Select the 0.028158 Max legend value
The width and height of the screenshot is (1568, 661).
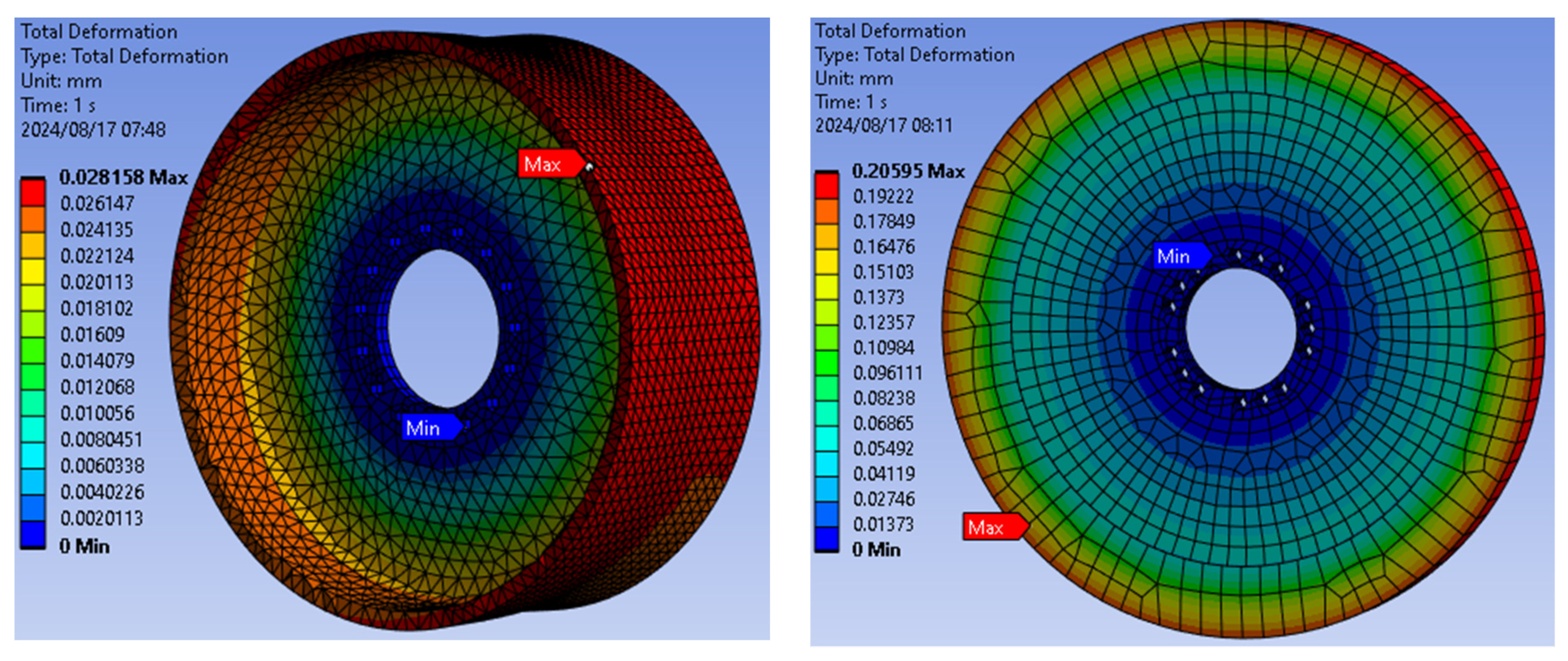123,177
